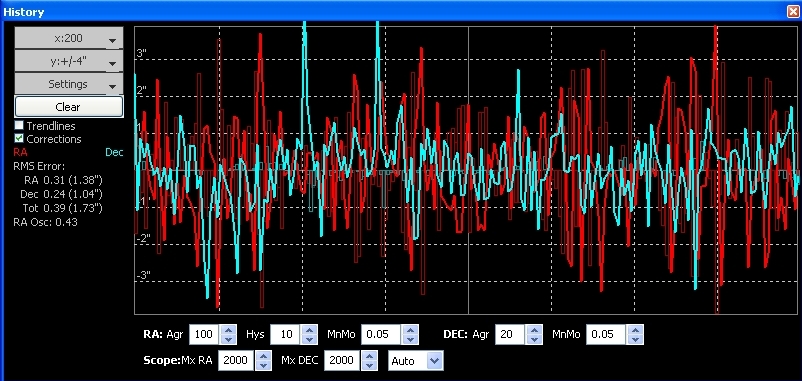The height and width of the screenshot is (381, 802).
Task: Click the red RA legend label
Action: tap(20, 152)
